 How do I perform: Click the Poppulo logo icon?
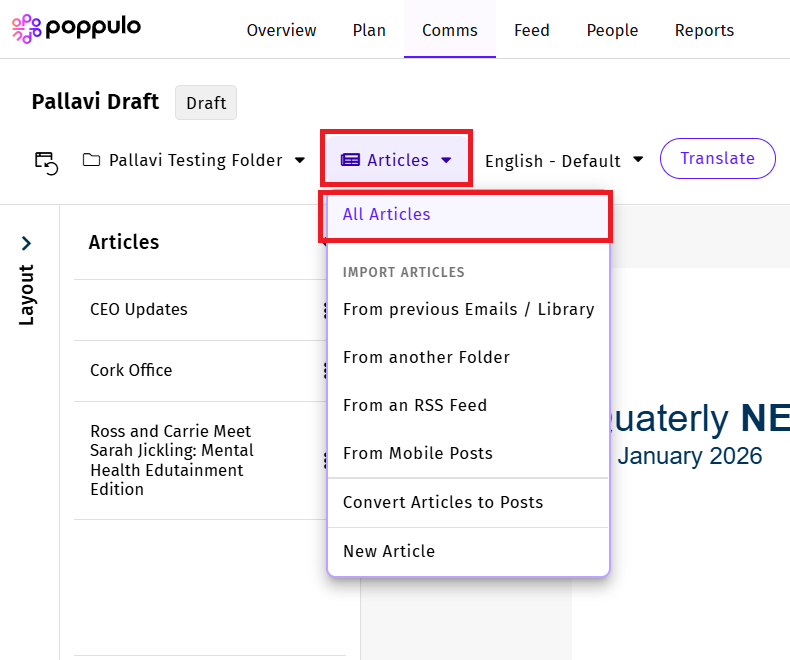(x=27, y=29)
